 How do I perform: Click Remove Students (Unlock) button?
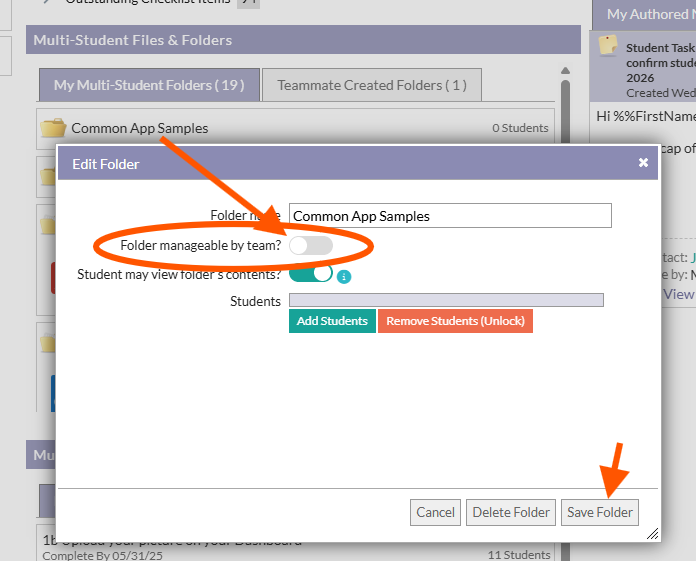pyautogui.click(x=455, y=321)
